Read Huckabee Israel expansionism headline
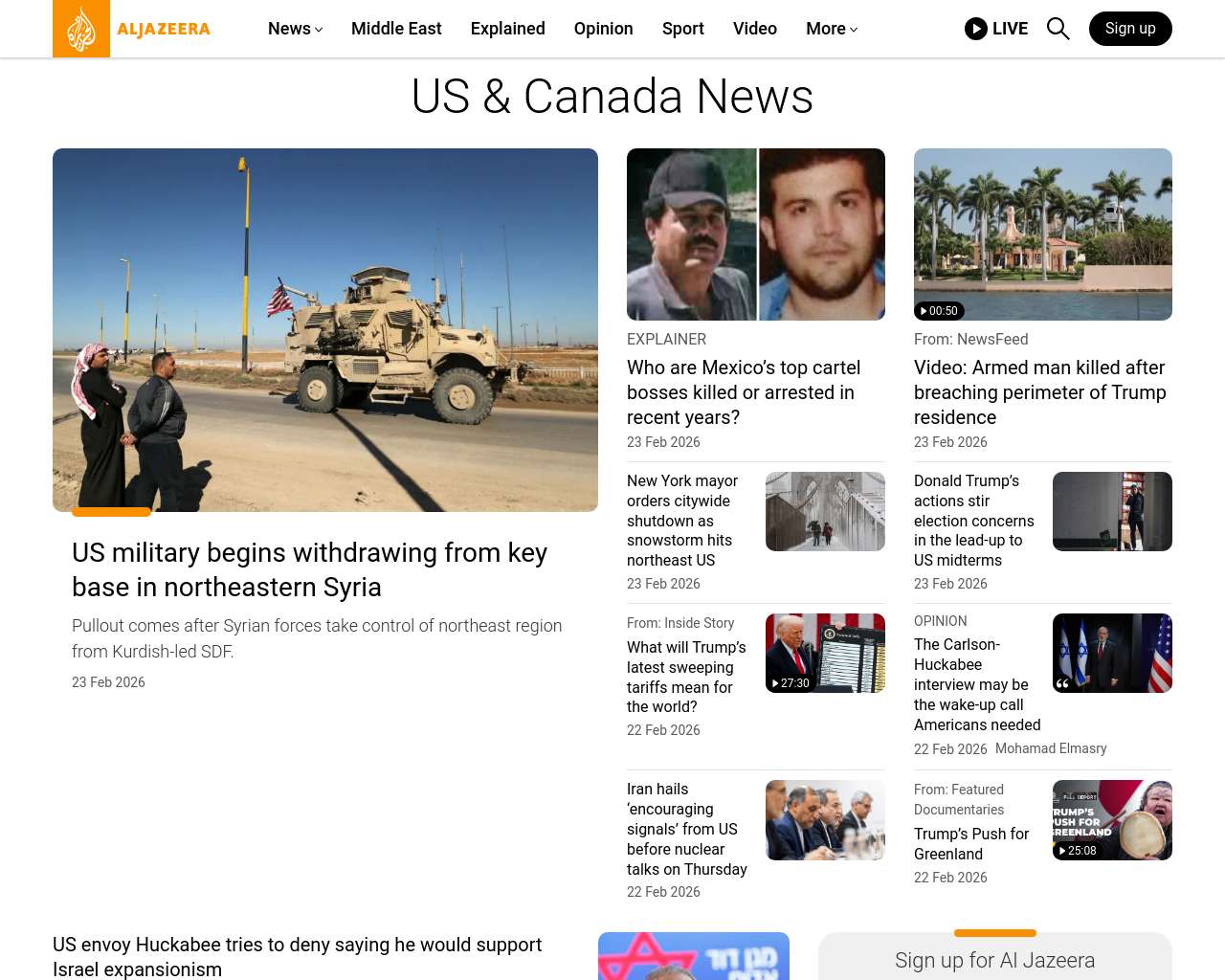Image resolution: width=1225 pixels, height=980 pixels. (298, 957)
